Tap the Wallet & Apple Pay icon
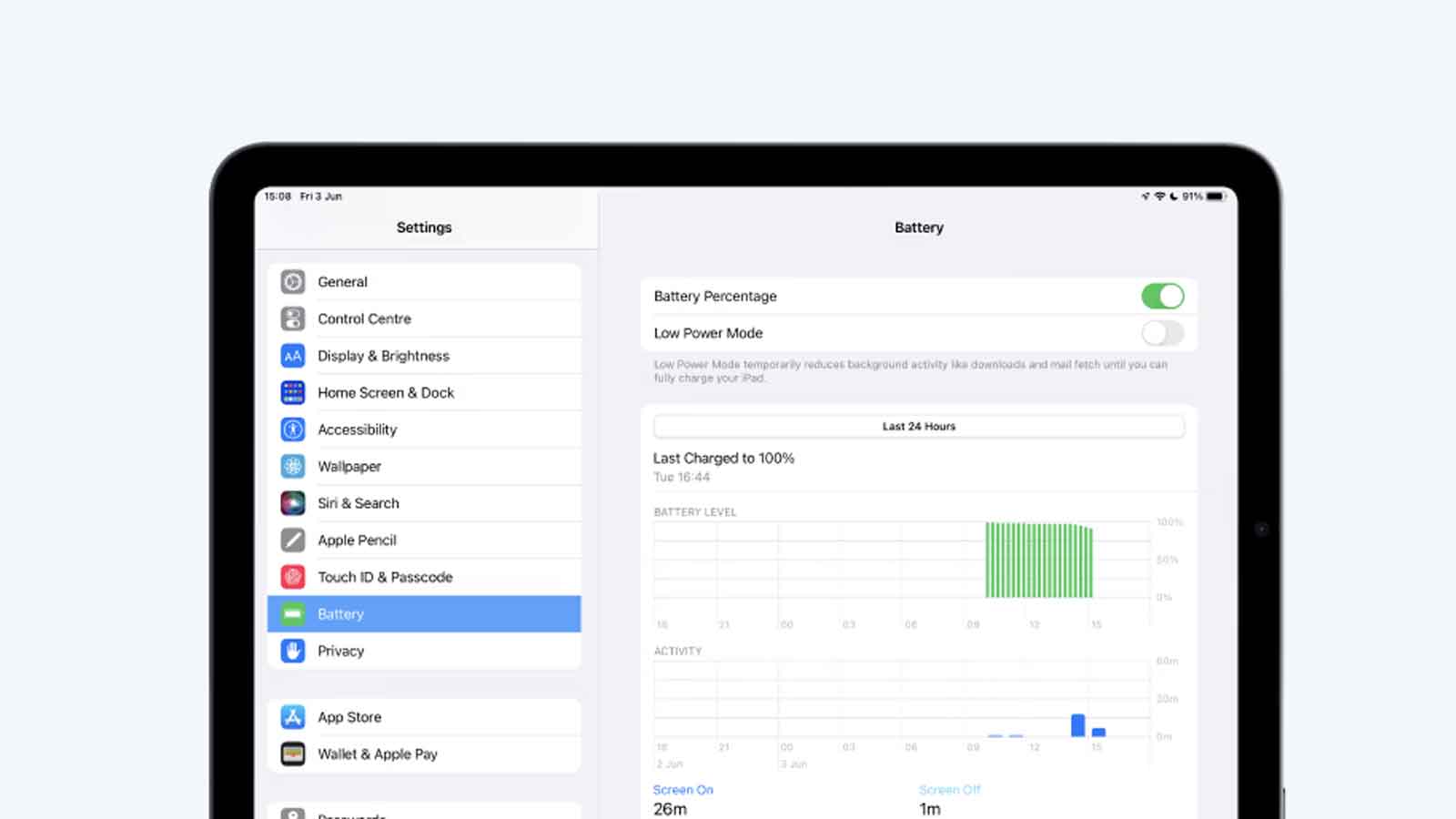This screenshot has height=819, width=1456. tap(293, 754)
